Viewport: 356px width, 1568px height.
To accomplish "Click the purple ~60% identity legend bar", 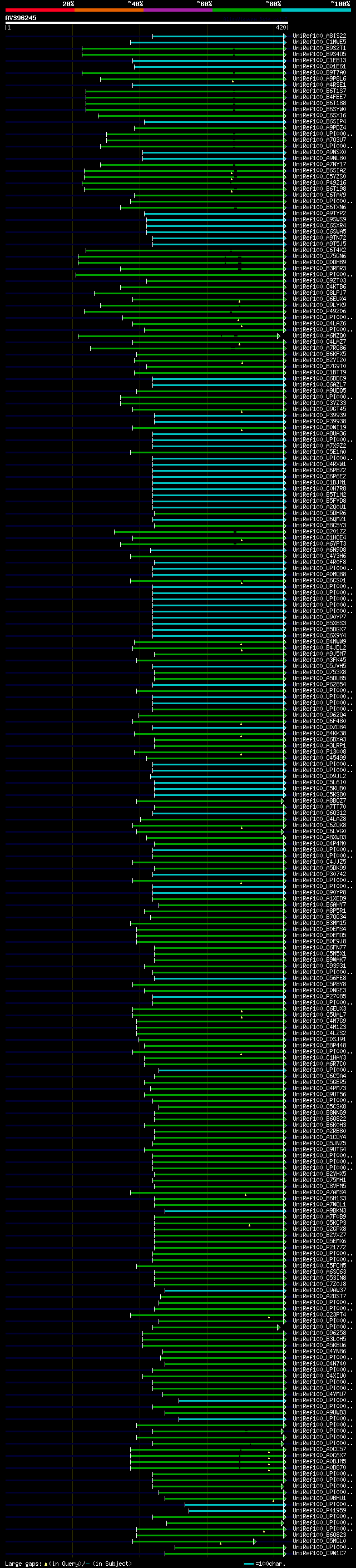I will click(x=179, y=10).
